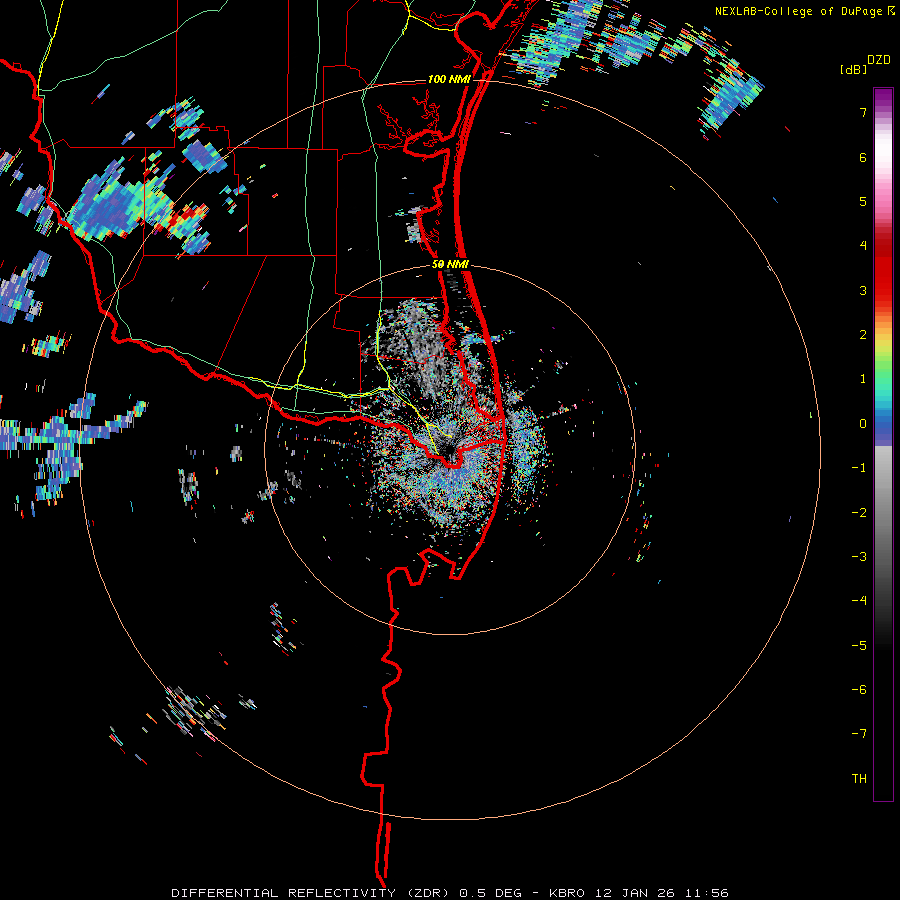Click the "-2" value on the color scale

859,512
